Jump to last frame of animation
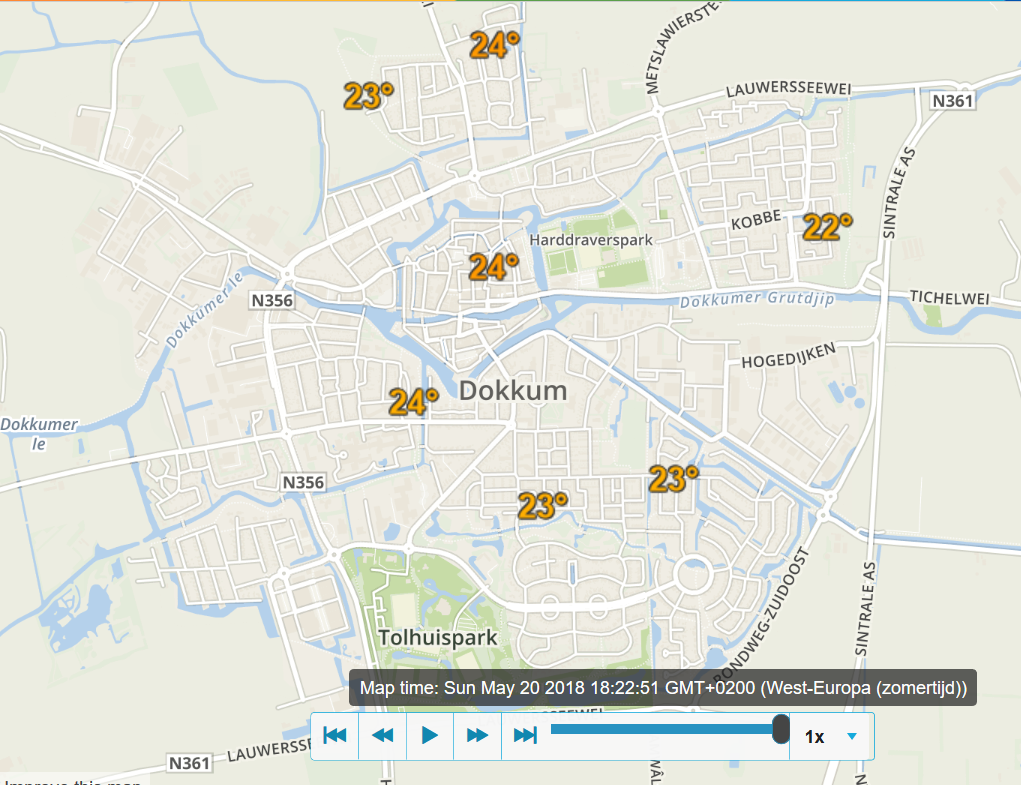The height and width of the screenshot is (785, 1021). [x=525, y=736]
